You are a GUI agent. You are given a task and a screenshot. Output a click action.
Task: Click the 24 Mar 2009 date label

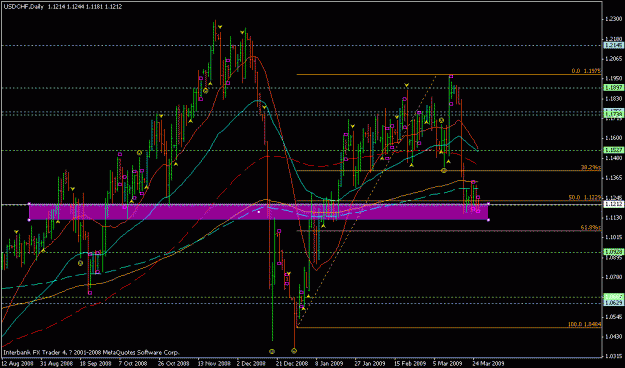[488, 364]
